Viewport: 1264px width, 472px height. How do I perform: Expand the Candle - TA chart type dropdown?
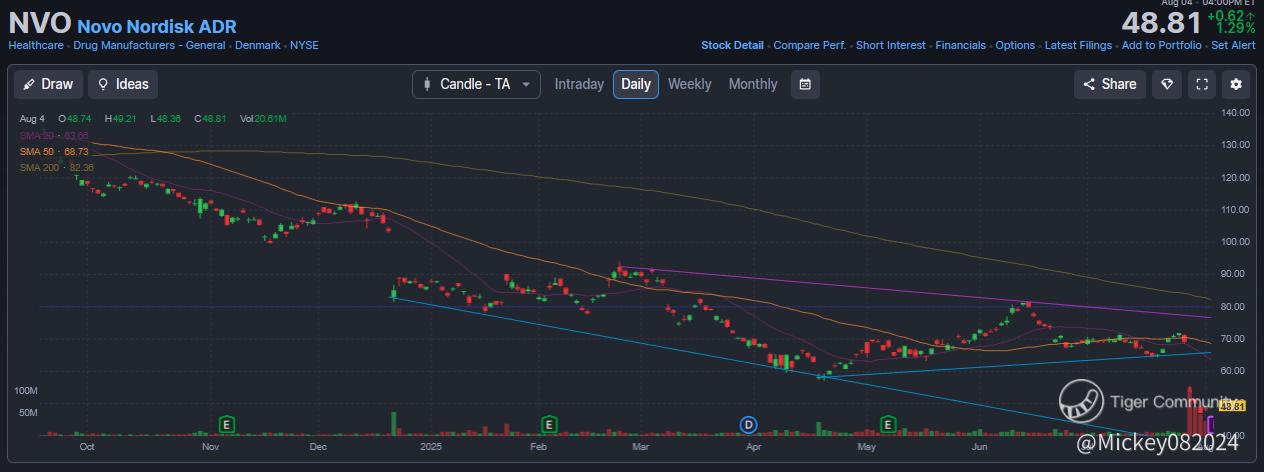point(476,84)
